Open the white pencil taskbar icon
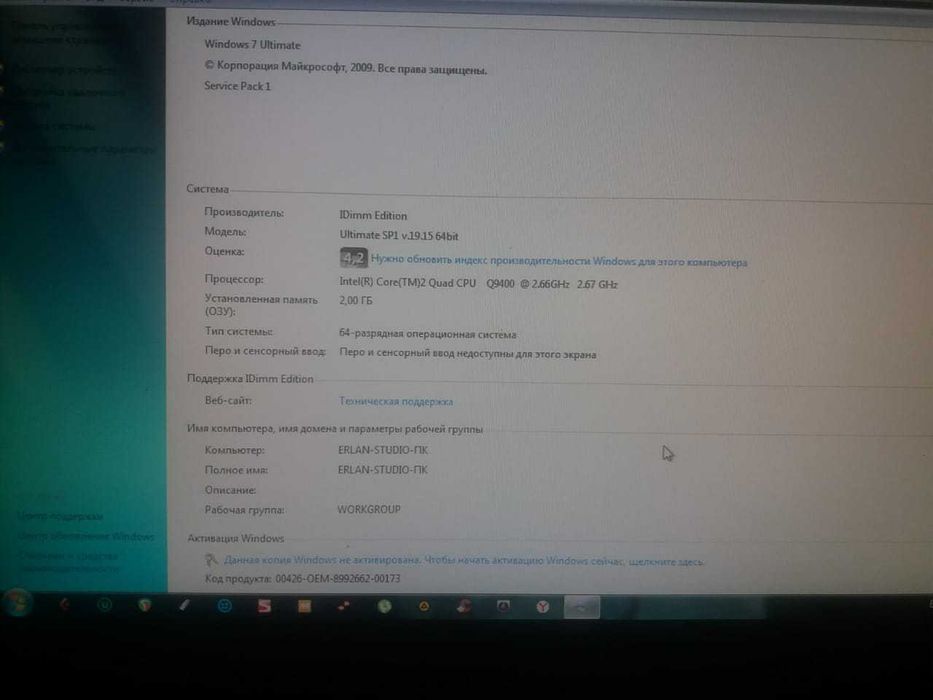 (x=184, y=605)
